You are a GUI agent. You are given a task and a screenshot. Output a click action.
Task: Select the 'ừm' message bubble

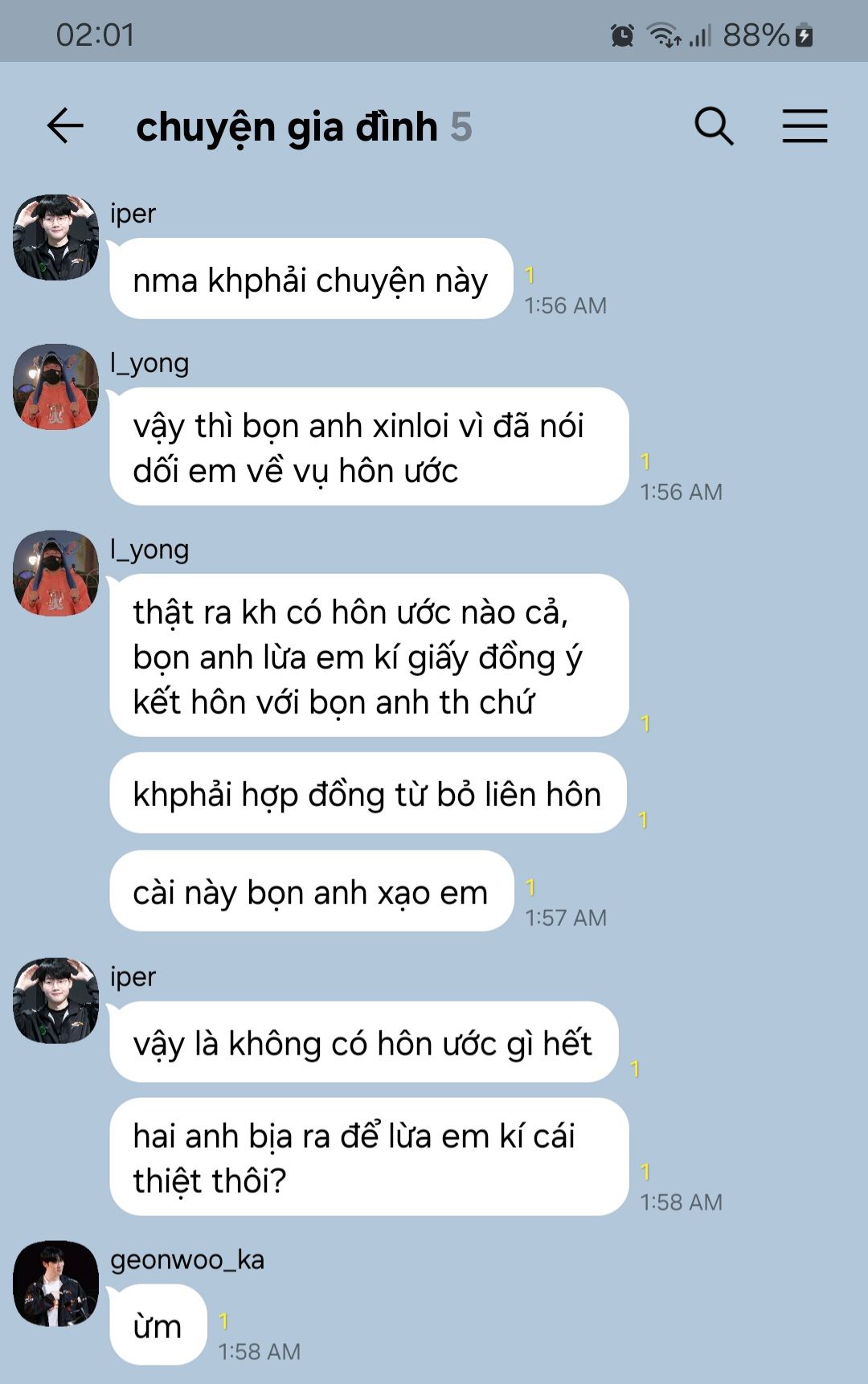(158, 1325)
